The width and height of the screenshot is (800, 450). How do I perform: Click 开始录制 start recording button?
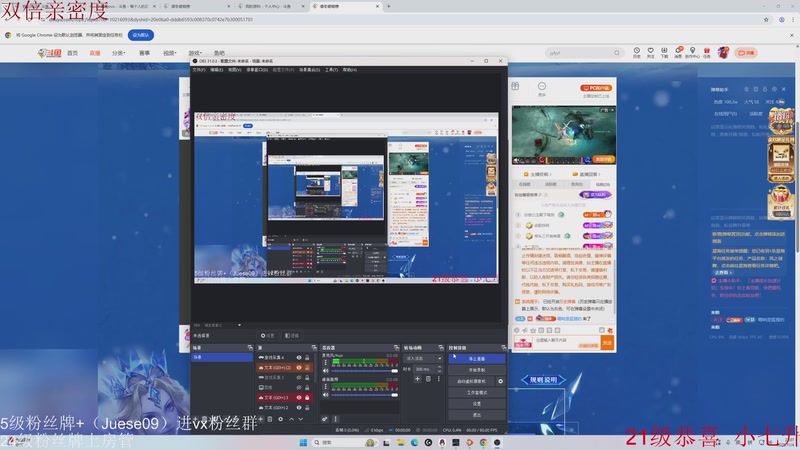coord(477,370)
